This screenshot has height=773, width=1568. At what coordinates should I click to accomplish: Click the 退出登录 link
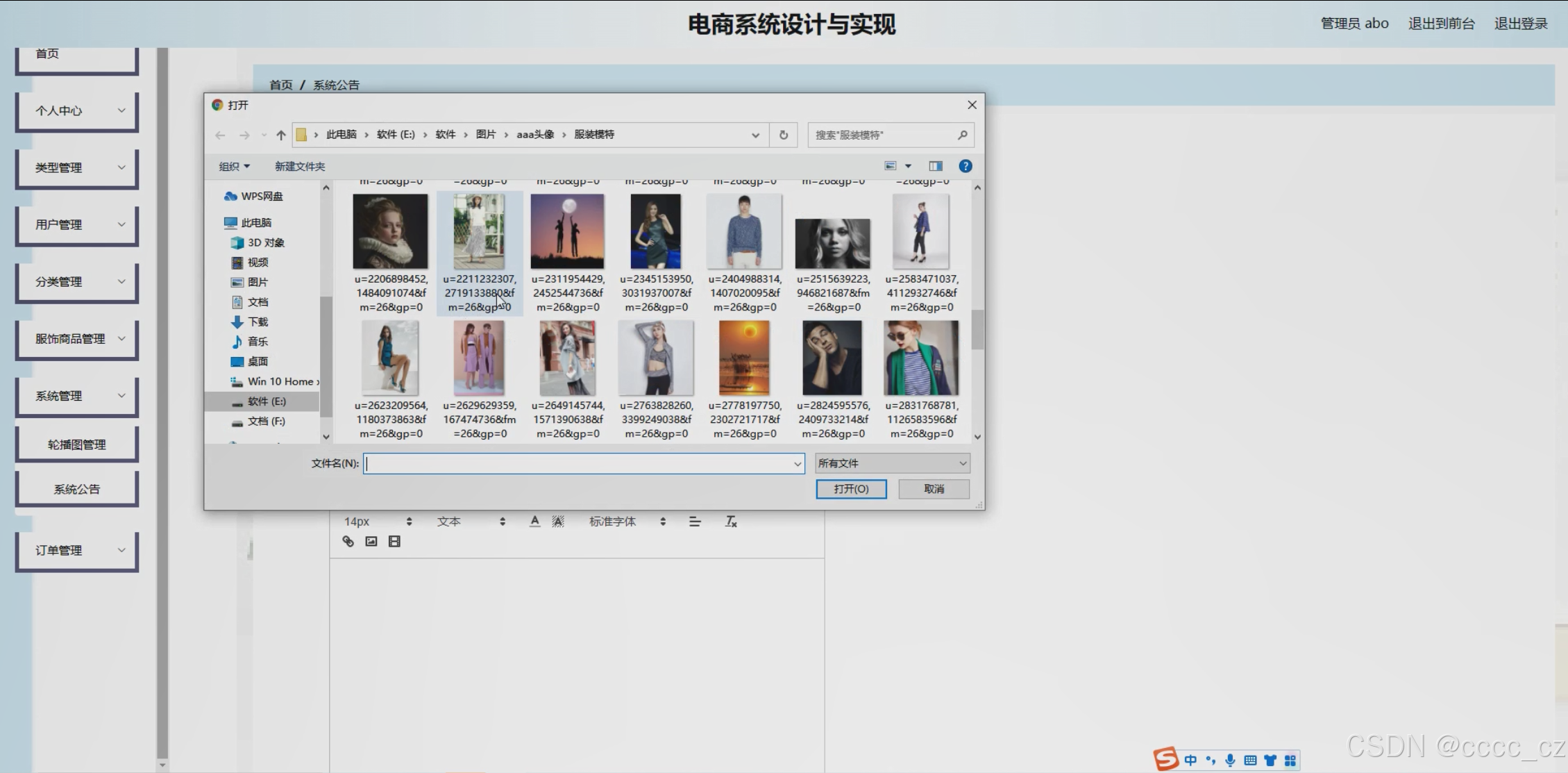[1520, 24]
